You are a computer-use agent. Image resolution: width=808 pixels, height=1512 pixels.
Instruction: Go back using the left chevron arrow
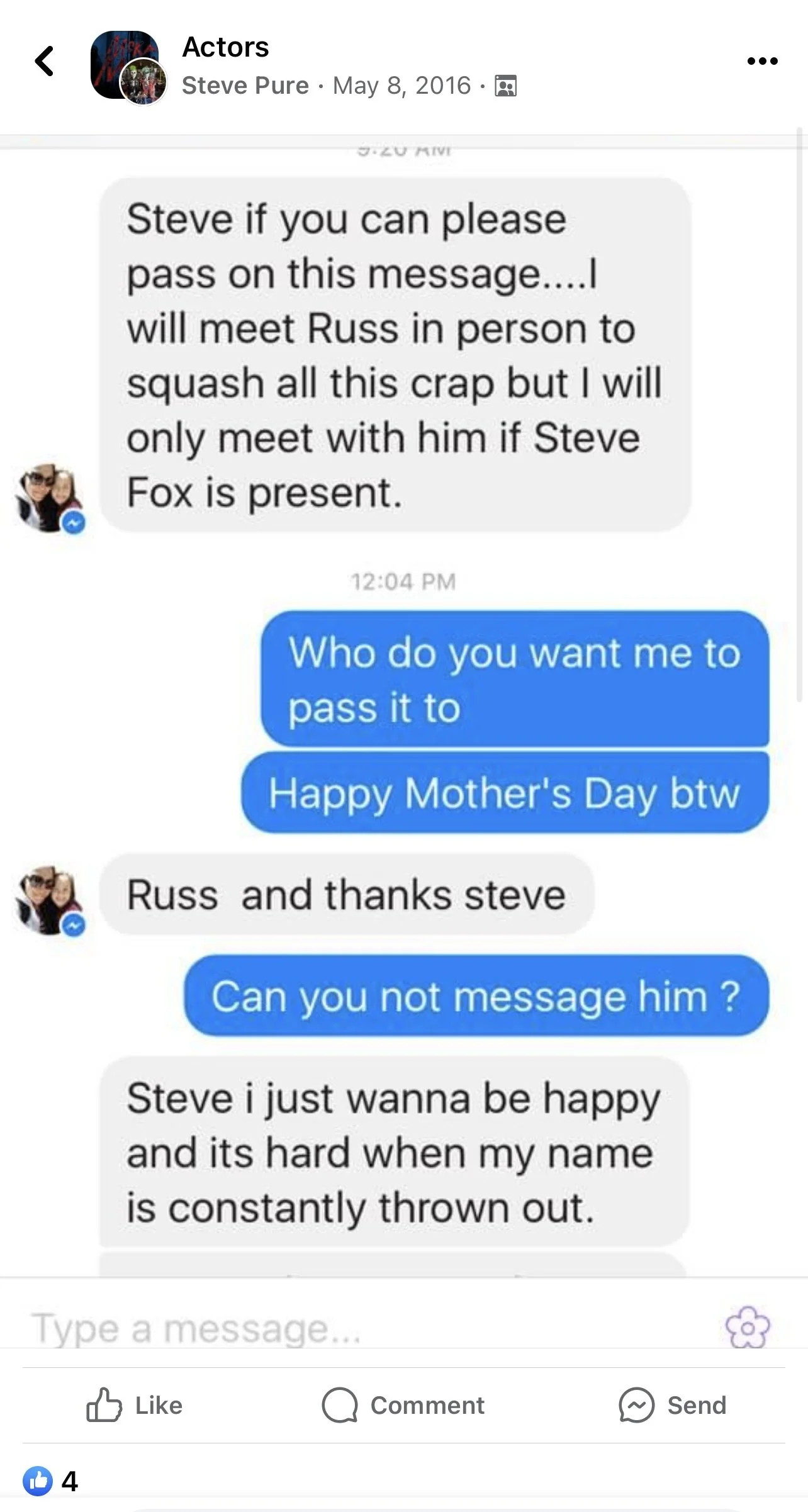[44, 61]
